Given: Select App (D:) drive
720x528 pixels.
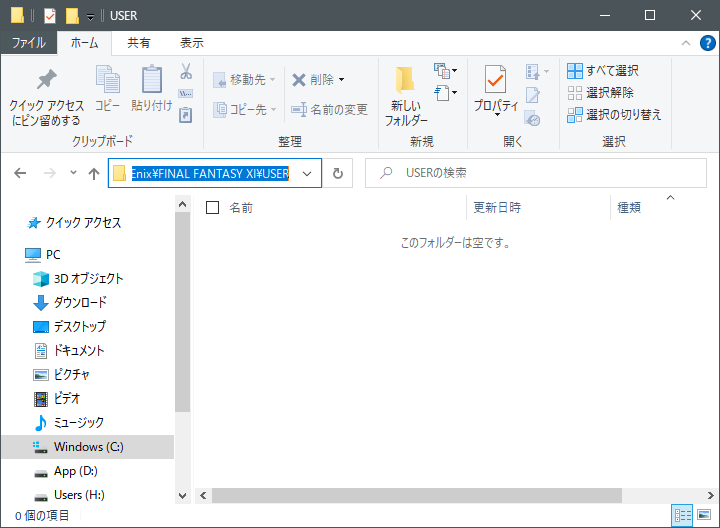Looking at the screenshot, I should tap(66, 471).
